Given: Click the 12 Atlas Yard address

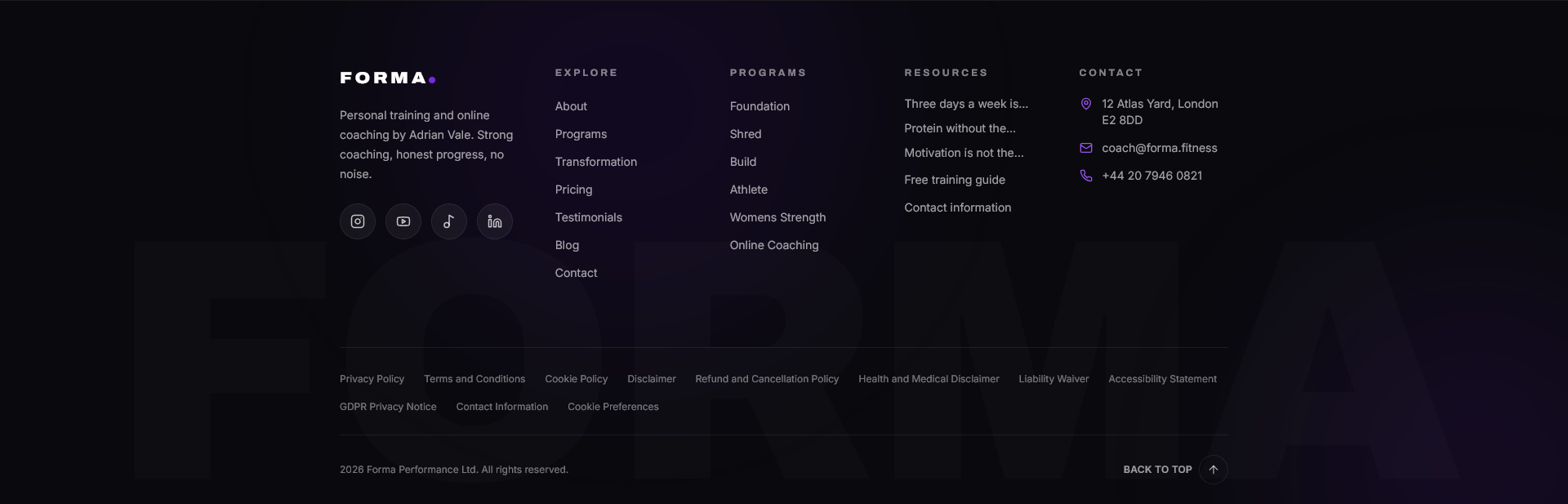Looking at the screenshot, I should coord(1160,112).
